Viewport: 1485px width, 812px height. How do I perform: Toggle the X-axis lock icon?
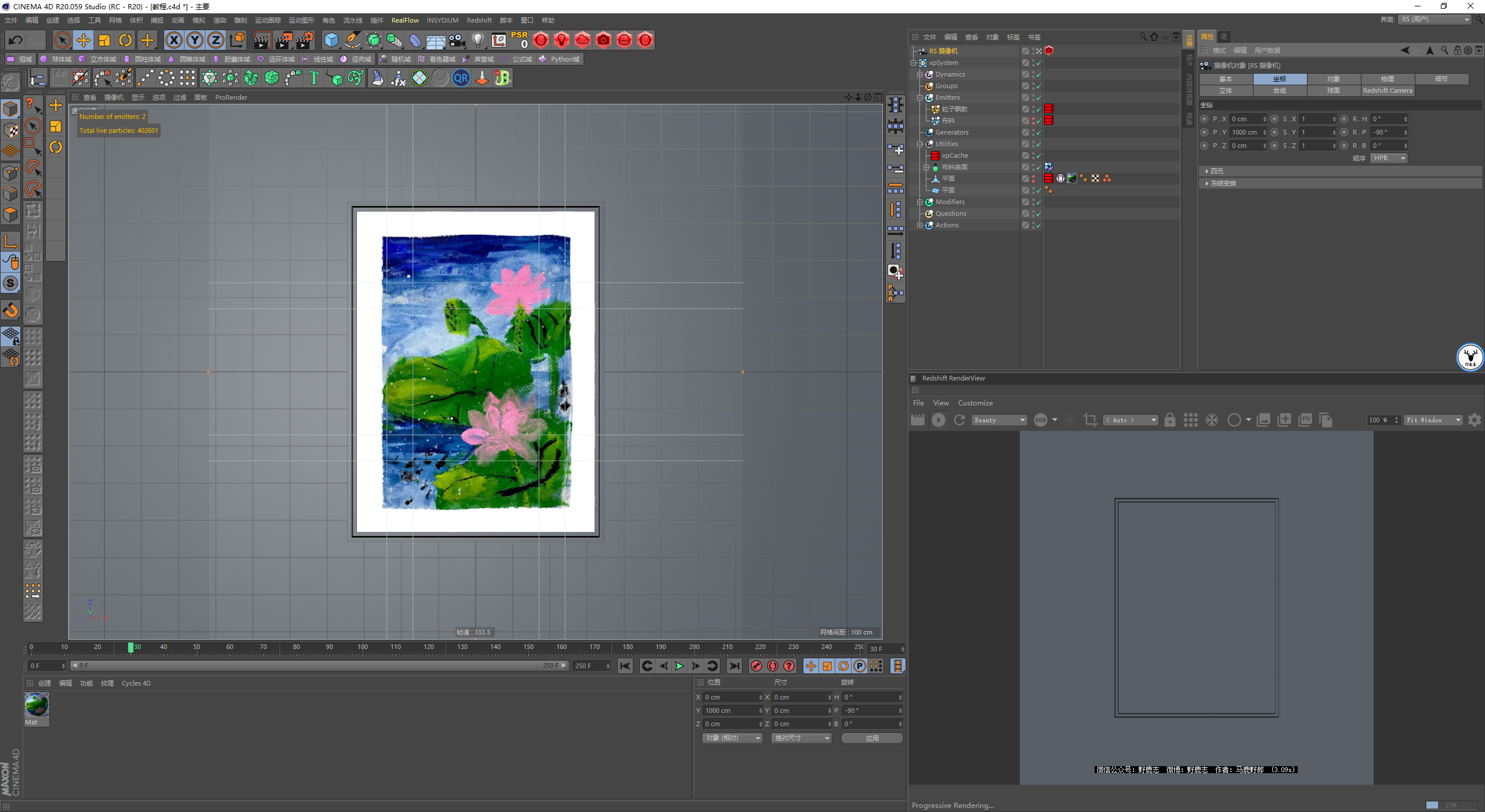(x=173, y=40)
